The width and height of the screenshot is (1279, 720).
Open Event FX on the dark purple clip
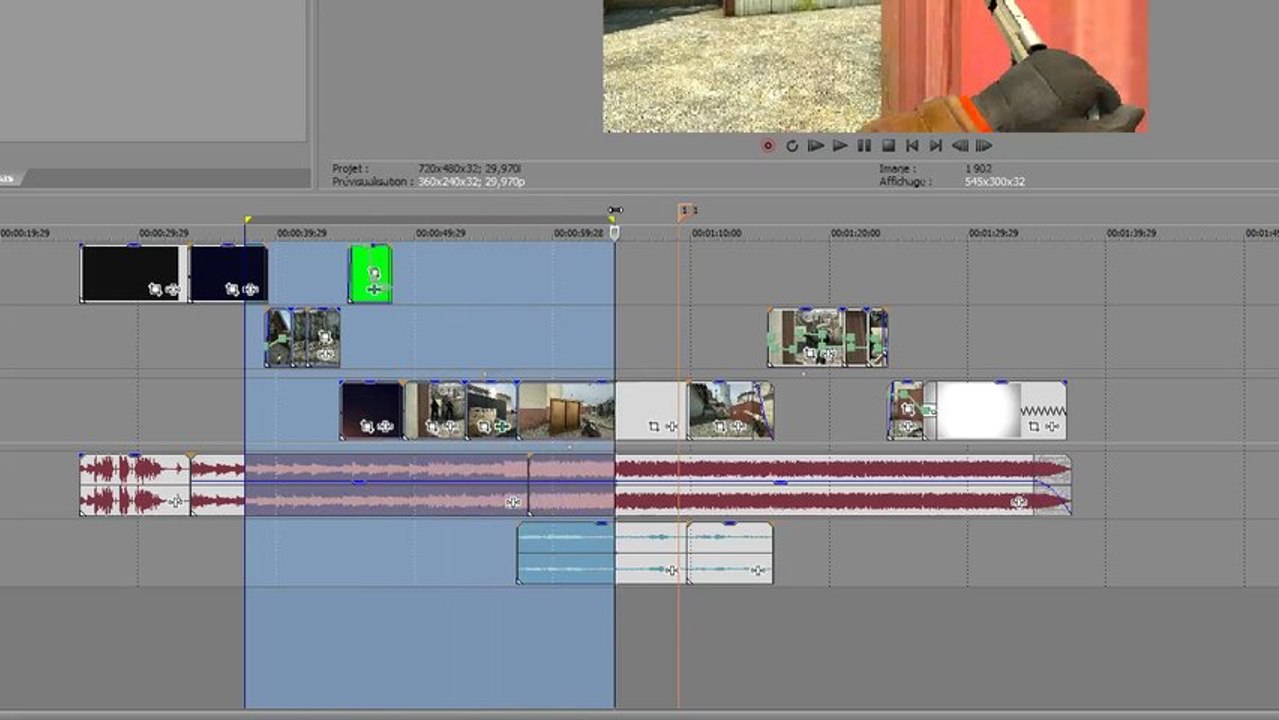(384, 426)
